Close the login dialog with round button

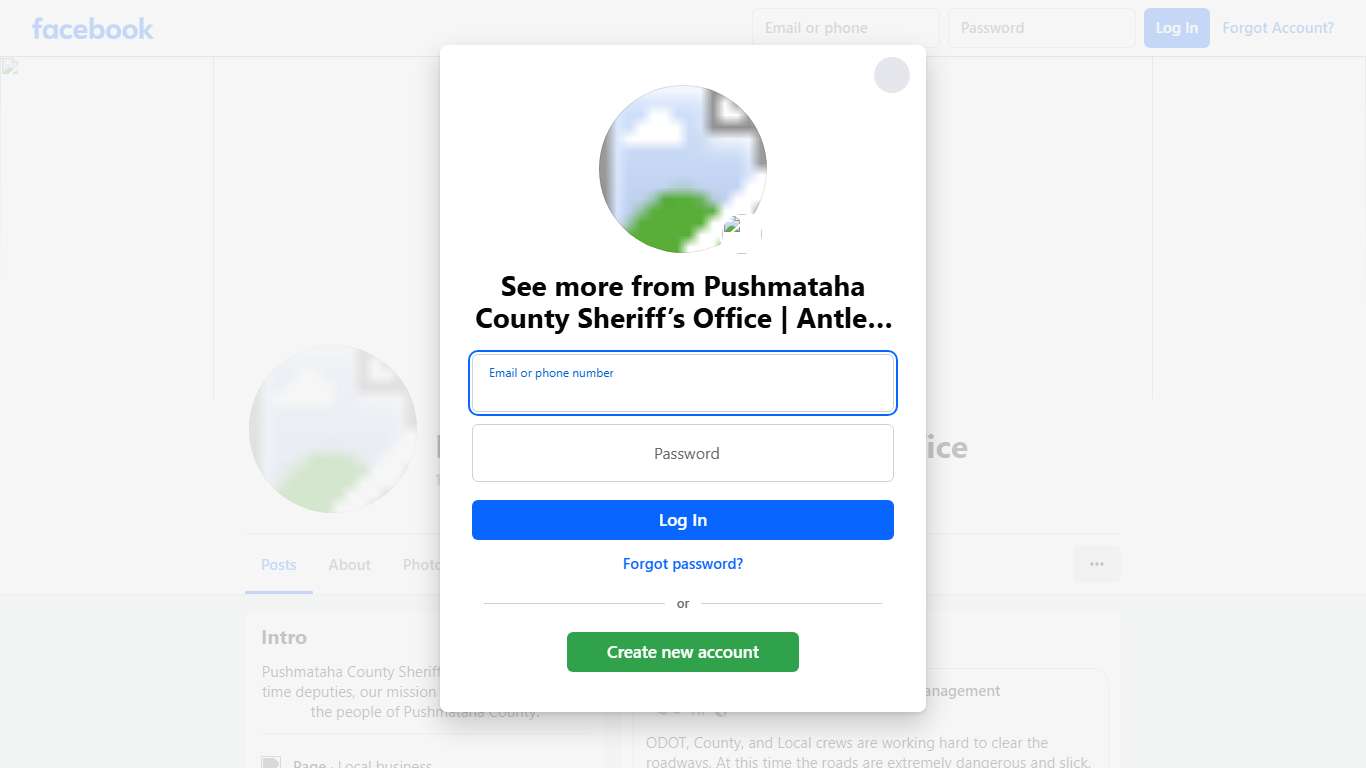pyautogui.click(x=892, y=75)
